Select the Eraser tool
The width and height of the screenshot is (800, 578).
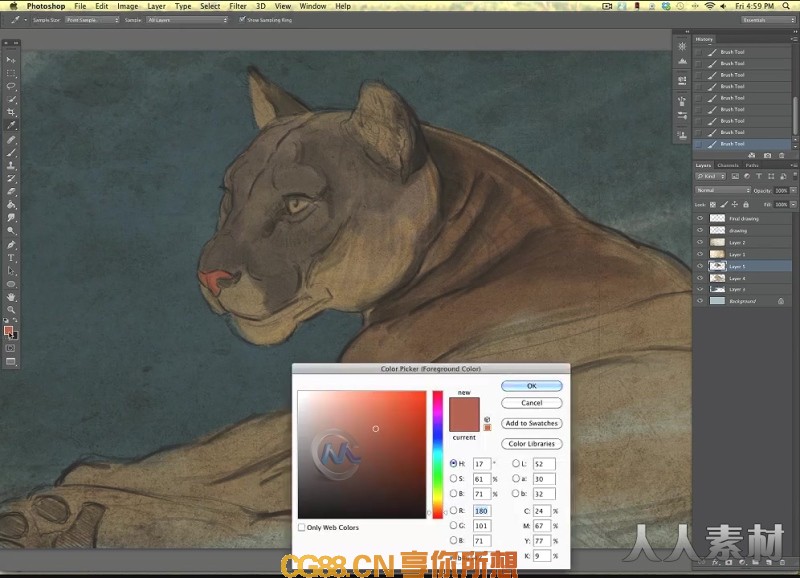coord(11,192)
